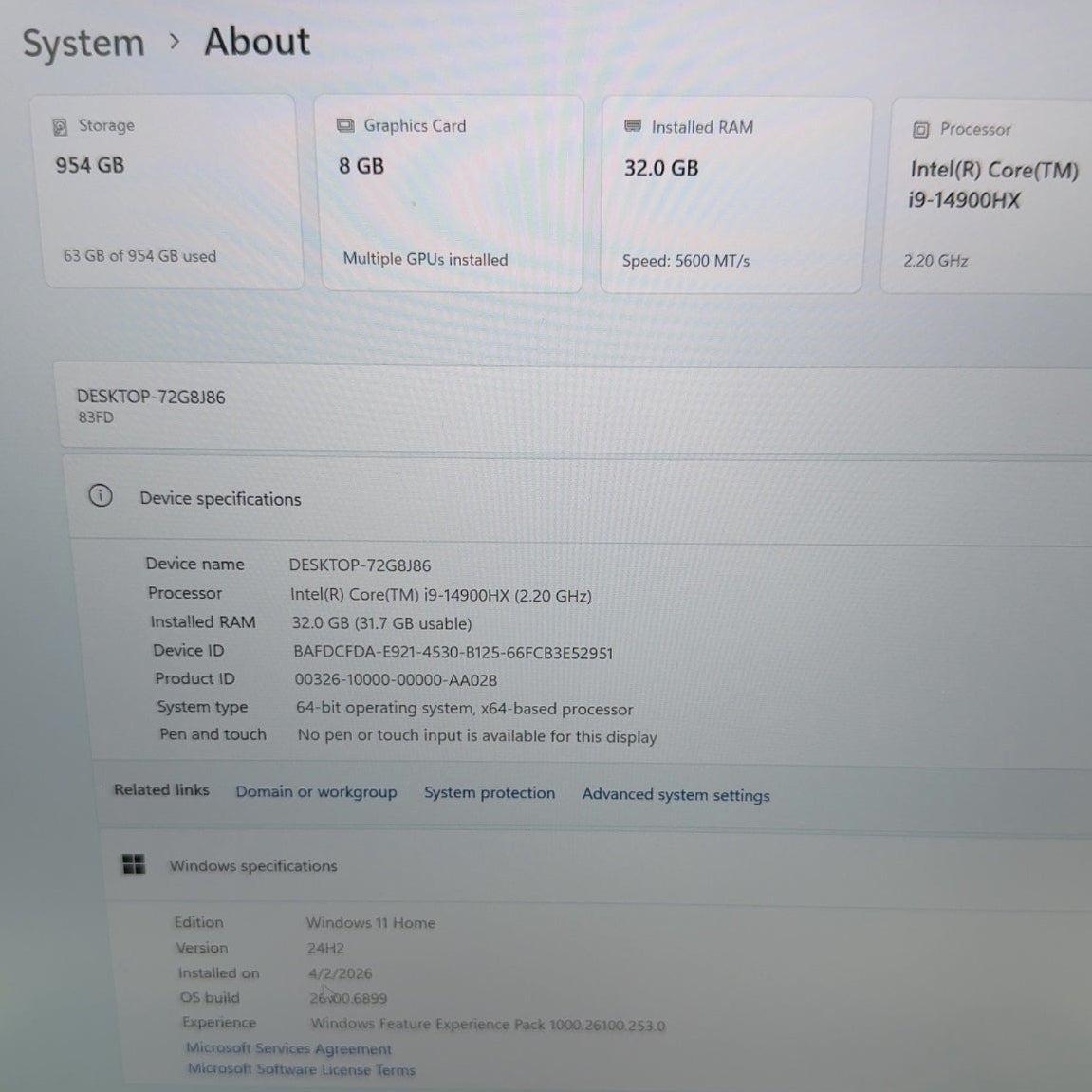Select the 24H2 version value

[x=325, y=948]
